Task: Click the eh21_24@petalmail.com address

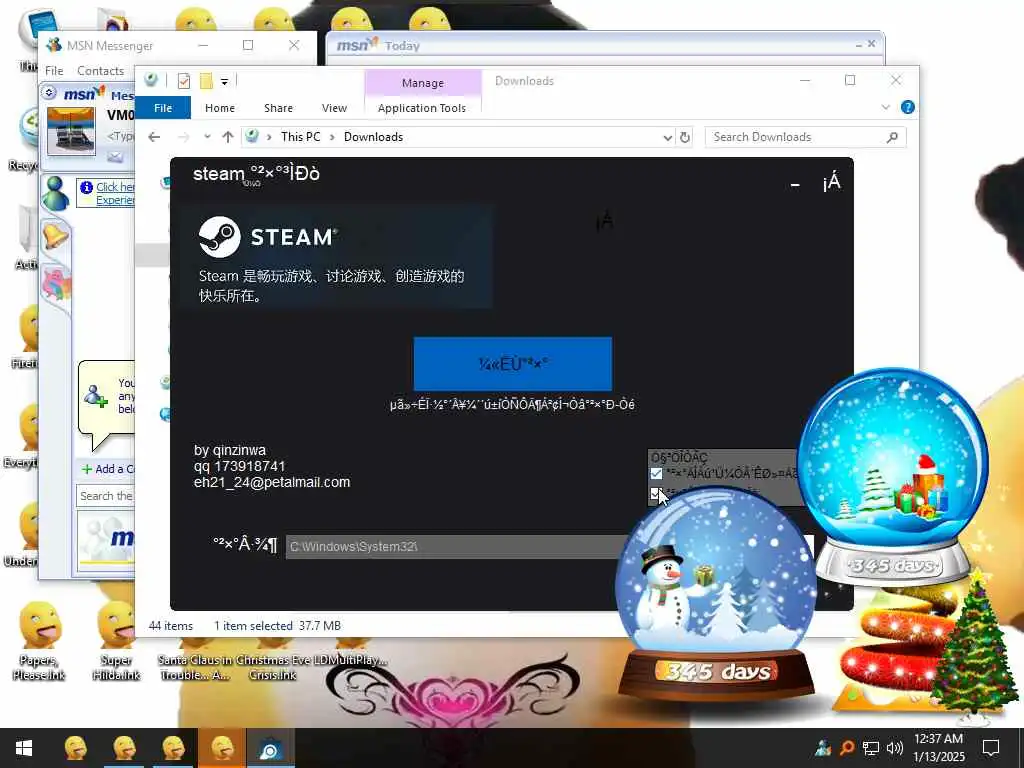Action: (x=272, y=482)
